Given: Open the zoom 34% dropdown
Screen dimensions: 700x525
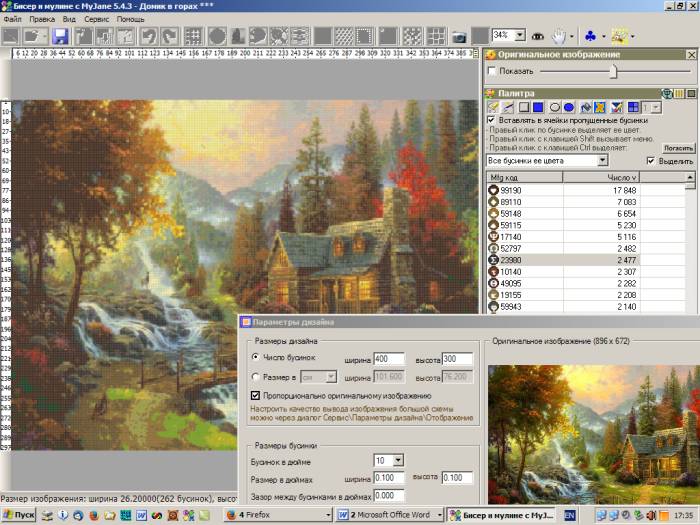Looking at the screenshot, I should (520, 35).
